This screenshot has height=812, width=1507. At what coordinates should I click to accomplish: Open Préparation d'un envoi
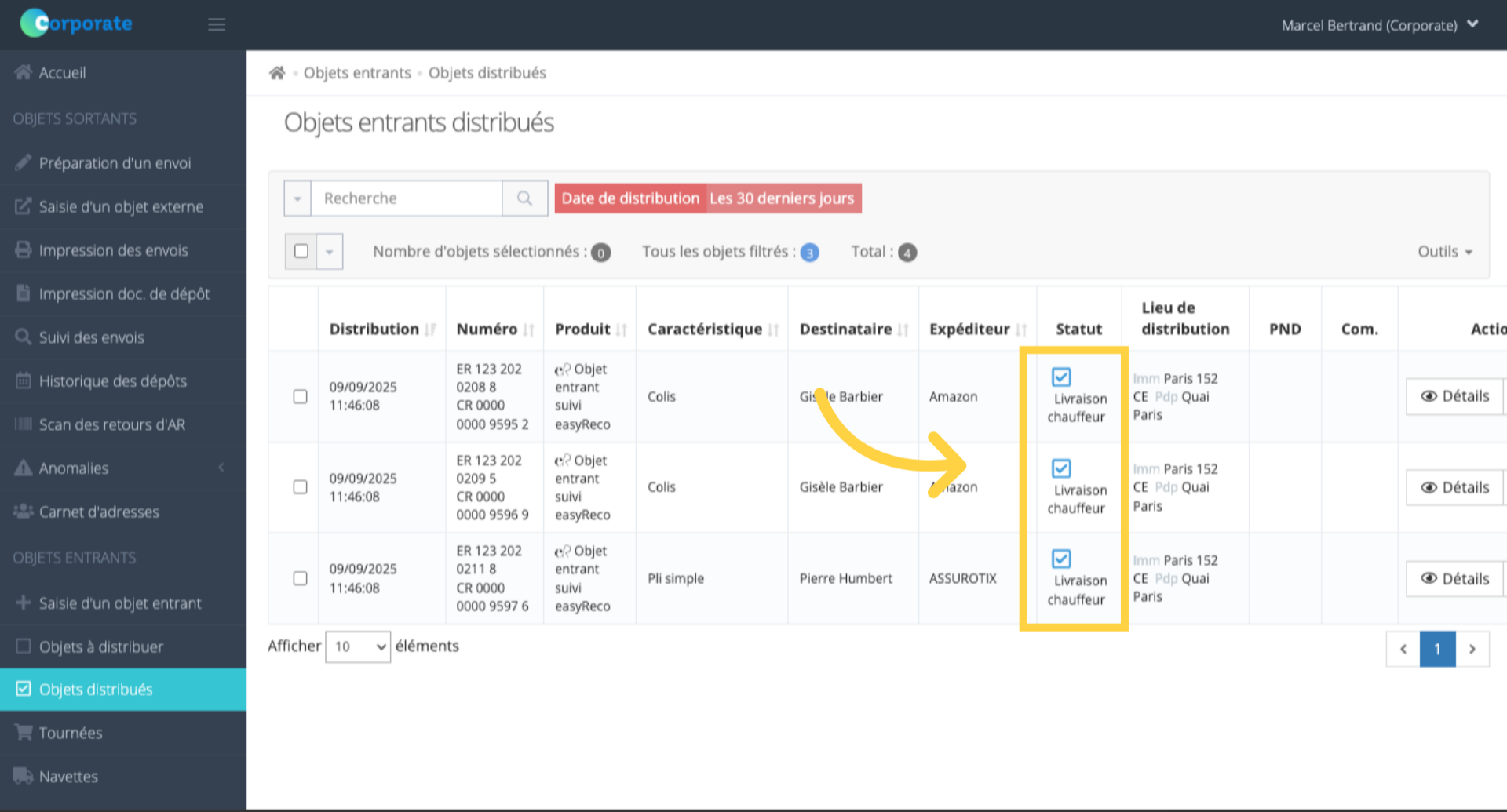point(123,163)
